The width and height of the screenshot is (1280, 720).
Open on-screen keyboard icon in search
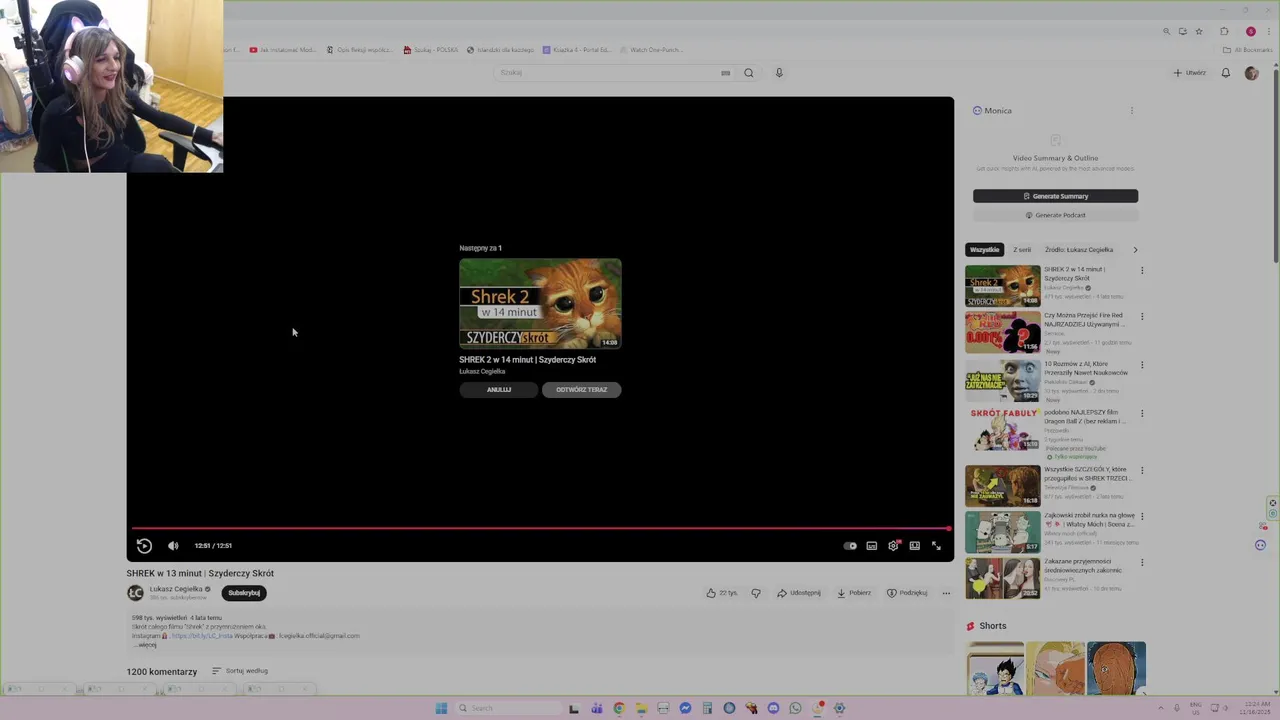tap(725, 73)
